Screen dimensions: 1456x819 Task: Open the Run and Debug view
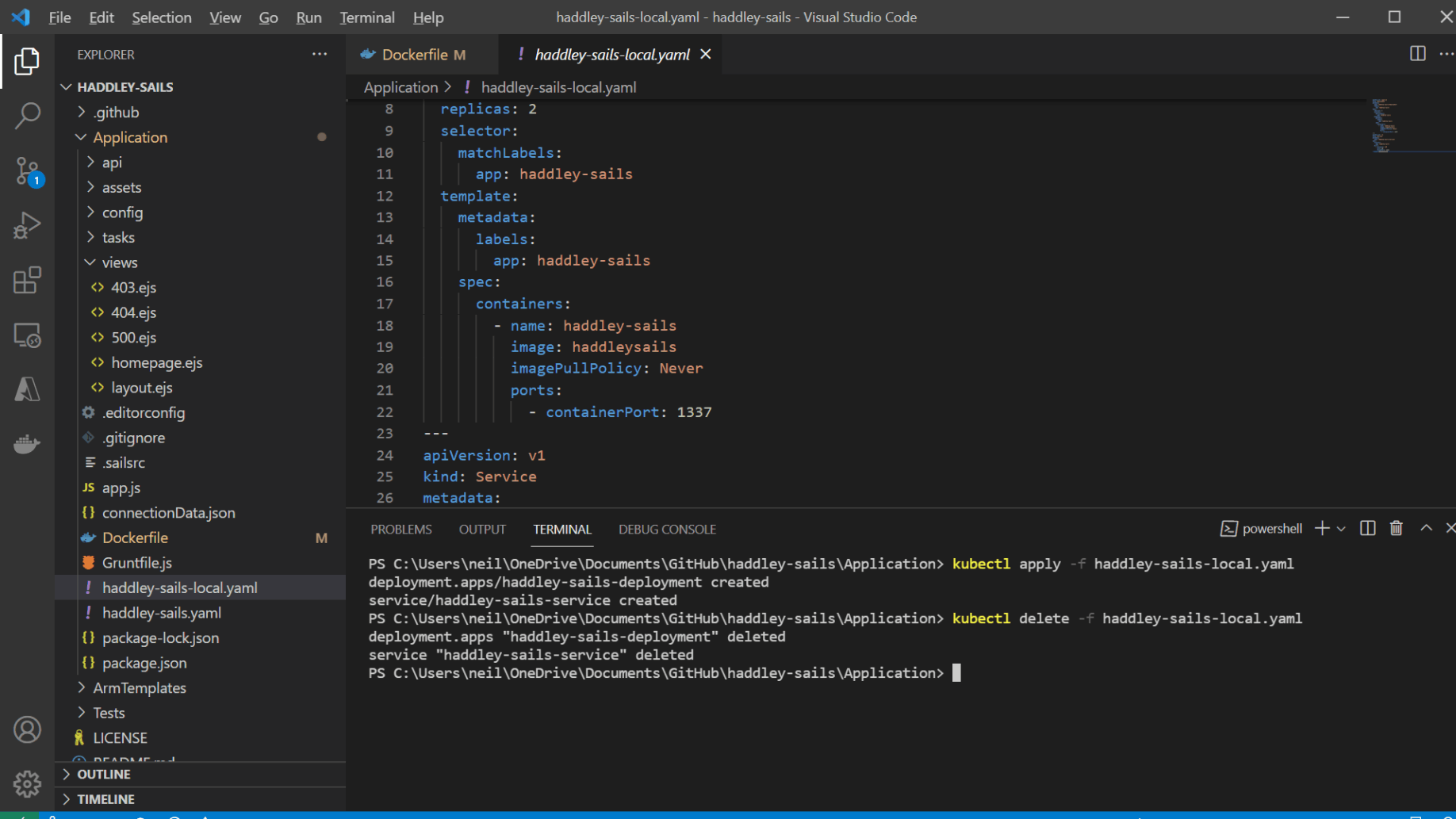(x=27, y=226)
